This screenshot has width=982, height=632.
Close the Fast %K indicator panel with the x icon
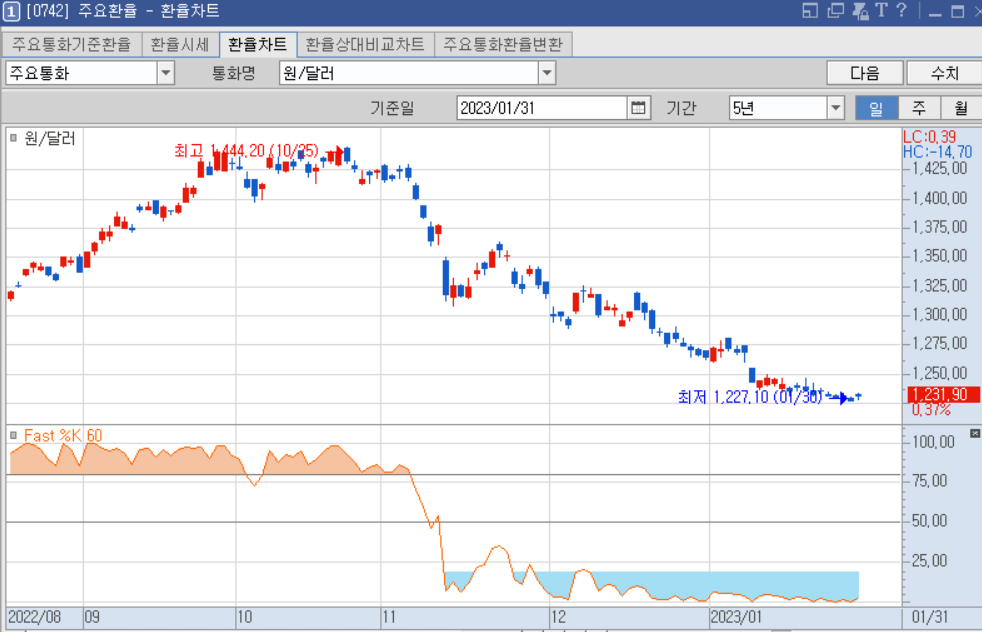pyautogui.click(x=974, y=433)
